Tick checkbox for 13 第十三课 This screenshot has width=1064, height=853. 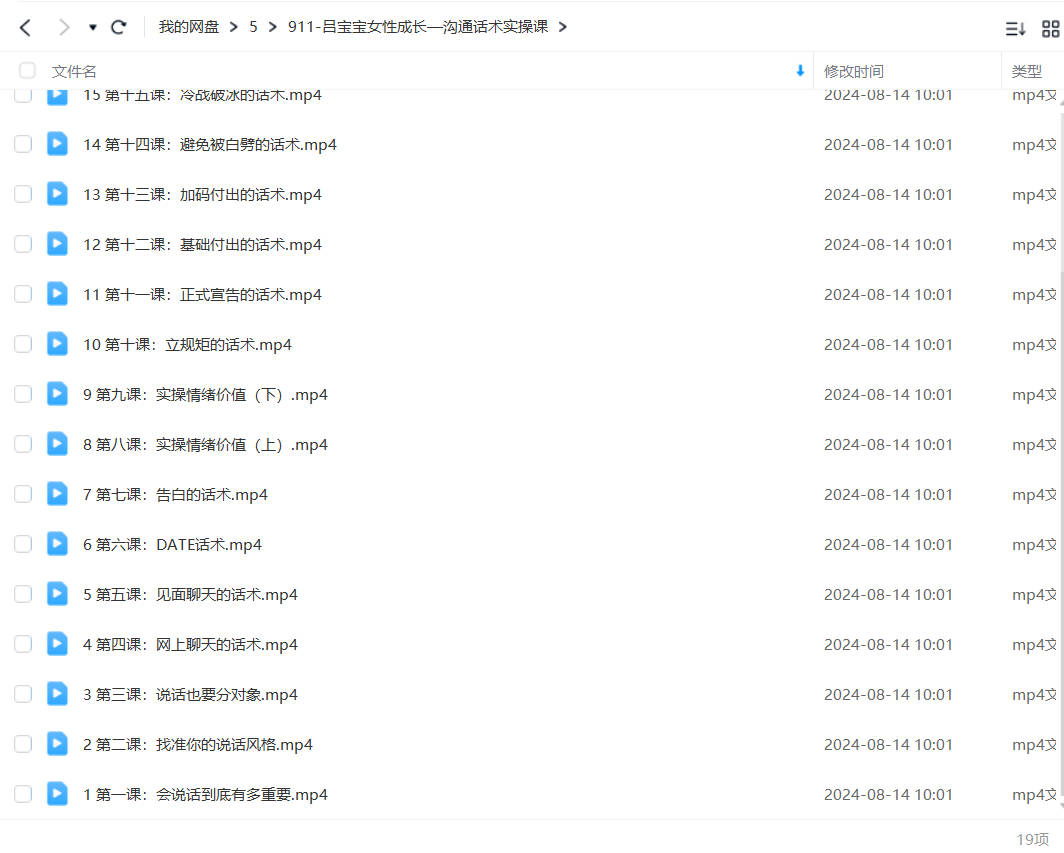pos(23,194)
